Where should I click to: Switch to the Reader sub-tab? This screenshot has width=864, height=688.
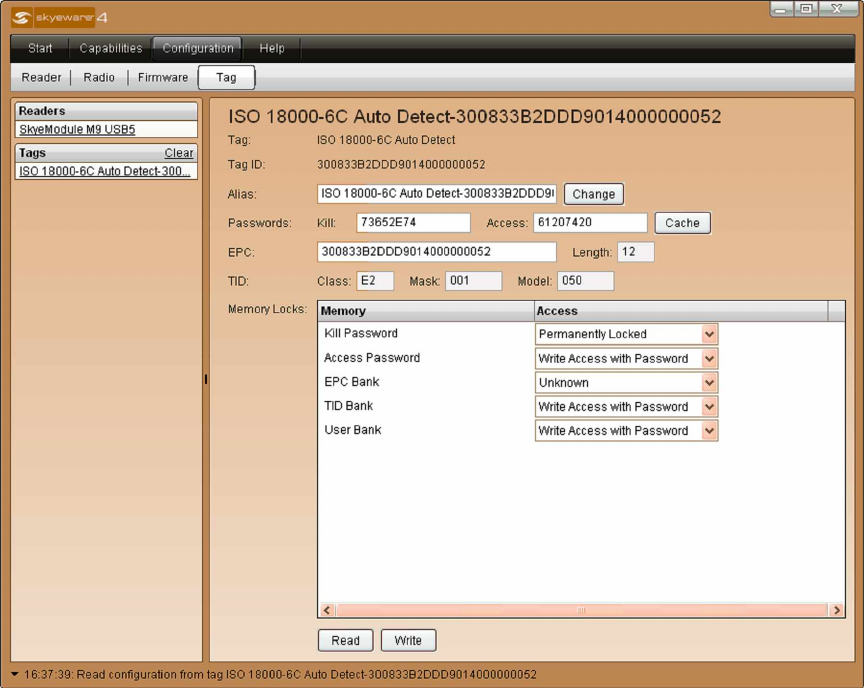(41, 78)
